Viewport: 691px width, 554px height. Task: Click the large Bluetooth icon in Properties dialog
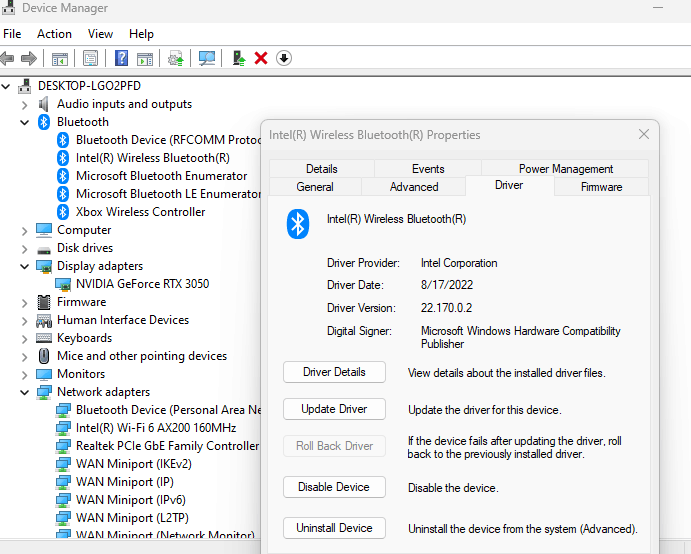coord(298,224)
